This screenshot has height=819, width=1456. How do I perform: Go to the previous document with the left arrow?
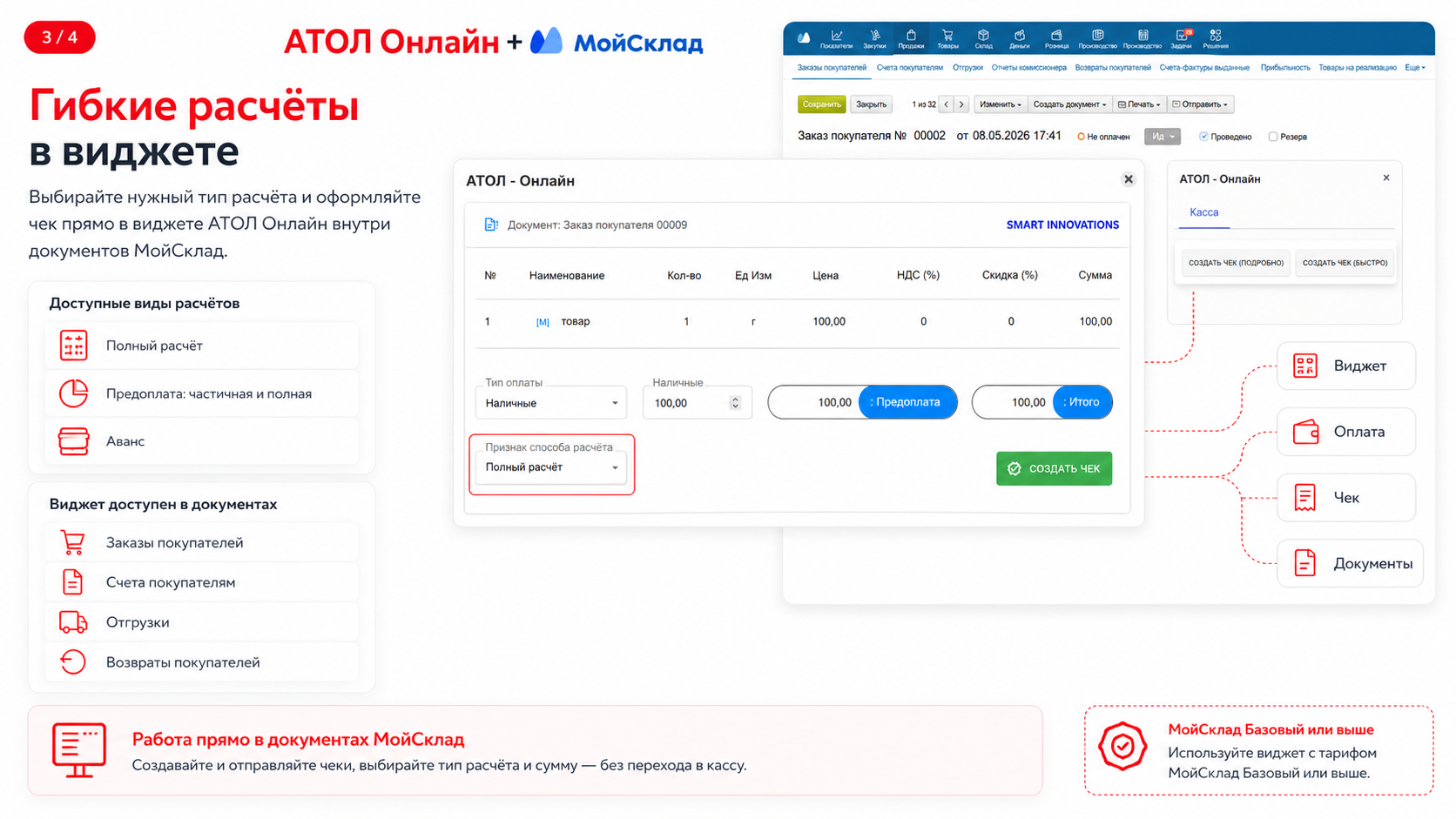click(x=947, y=104)
